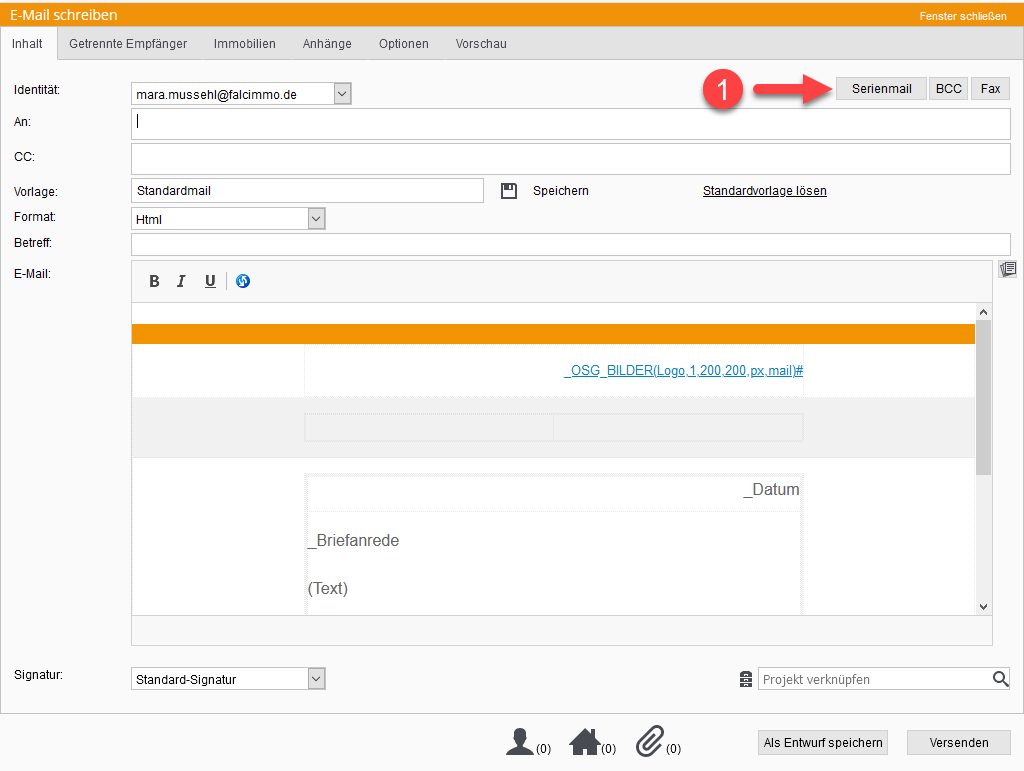Toggle bold formatting in editor toolbar
1024x771 pixels.
point(154,281)
